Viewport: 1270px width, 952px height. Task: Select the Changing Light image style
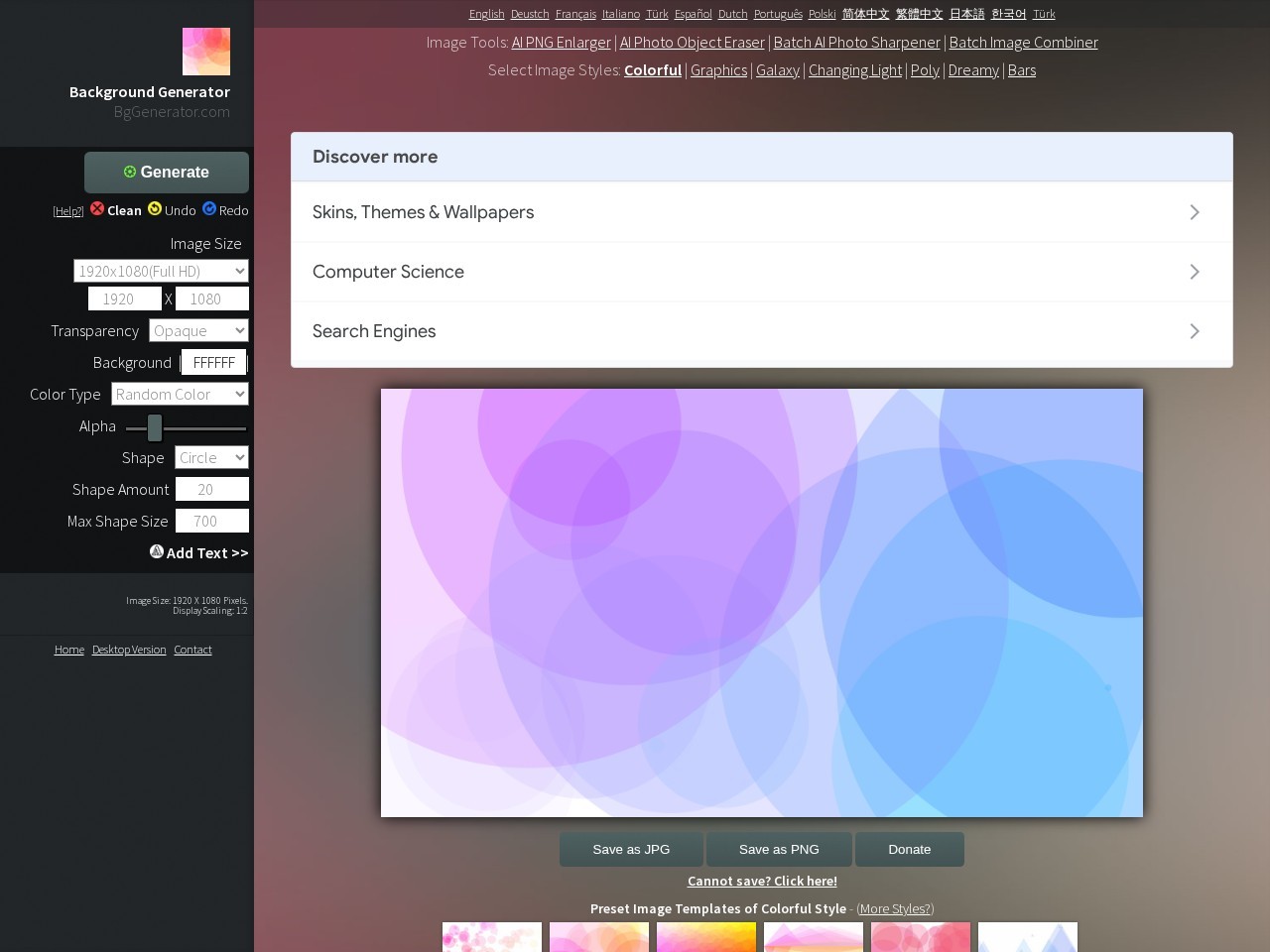click(x=855, y=69)
